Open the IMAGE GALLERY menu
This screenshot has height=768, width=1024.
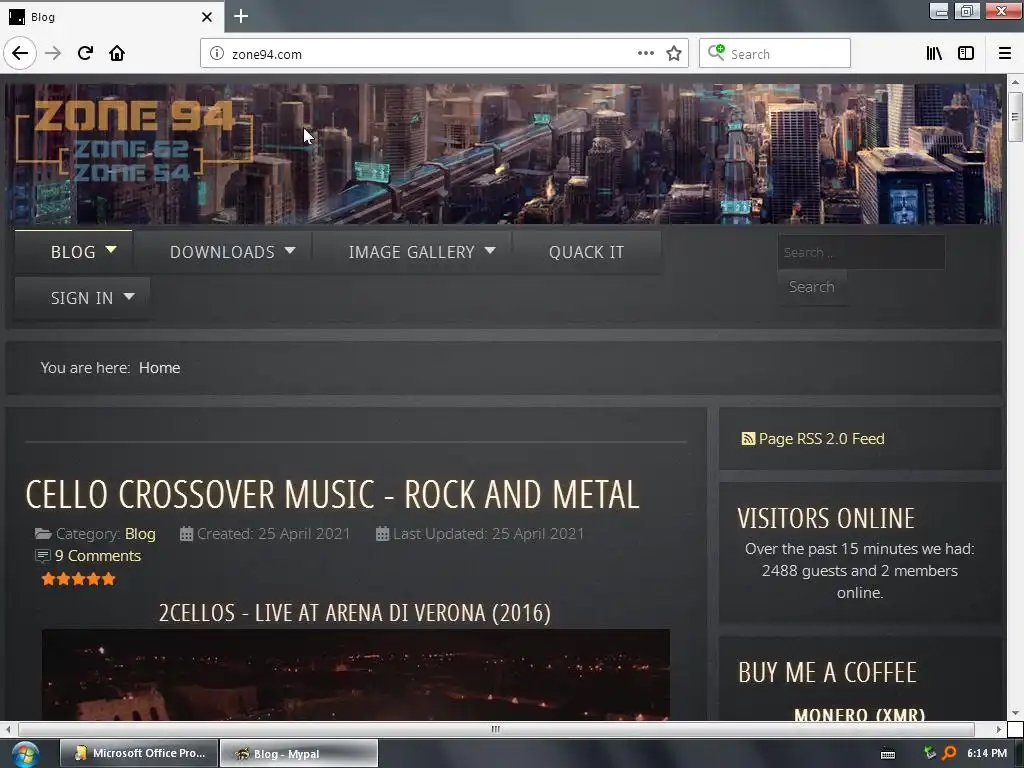click(411, 252)
